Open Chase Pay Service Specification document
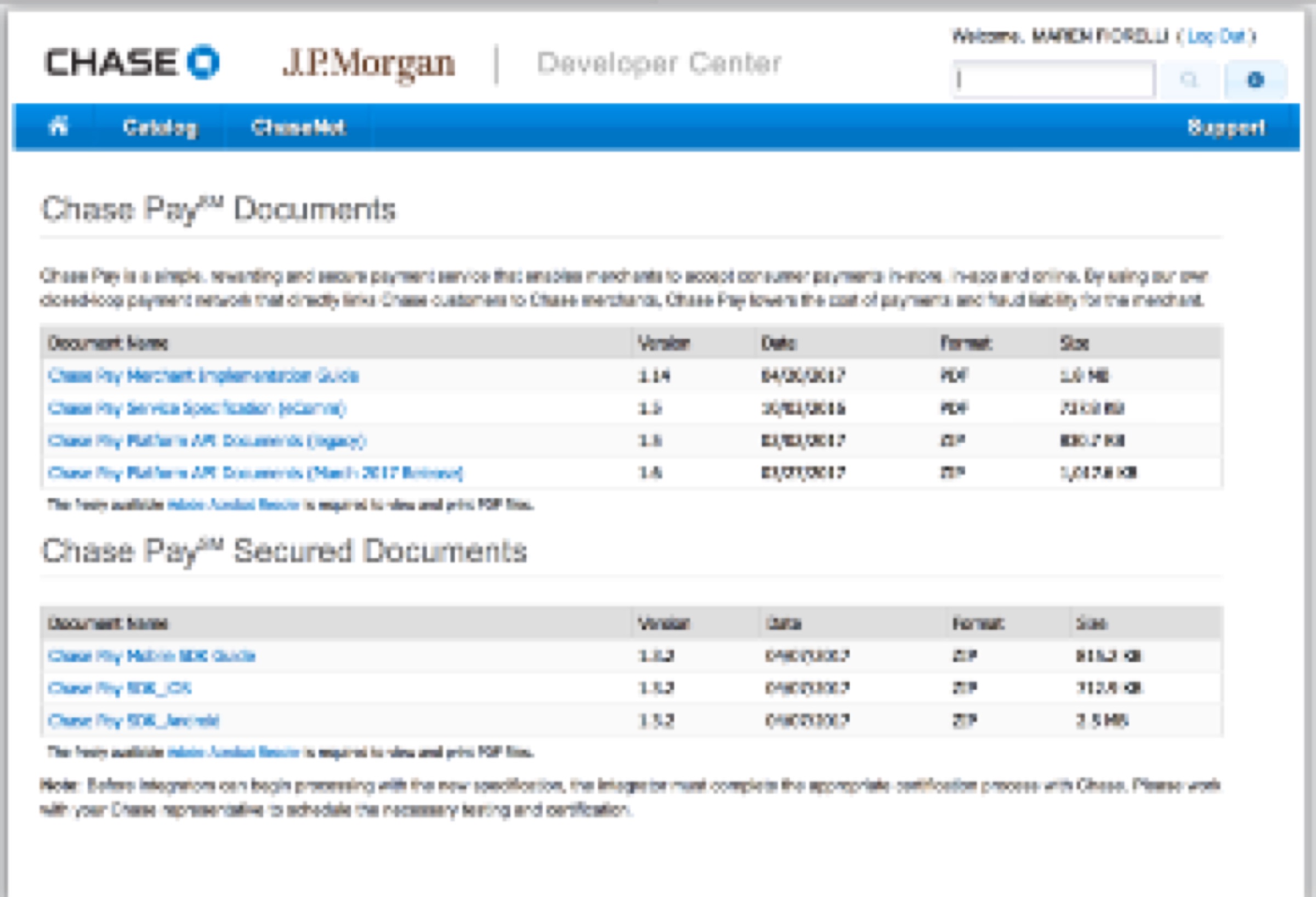Screen dimensions: 1316x897 pyautogui.click(x=197, y=408)
